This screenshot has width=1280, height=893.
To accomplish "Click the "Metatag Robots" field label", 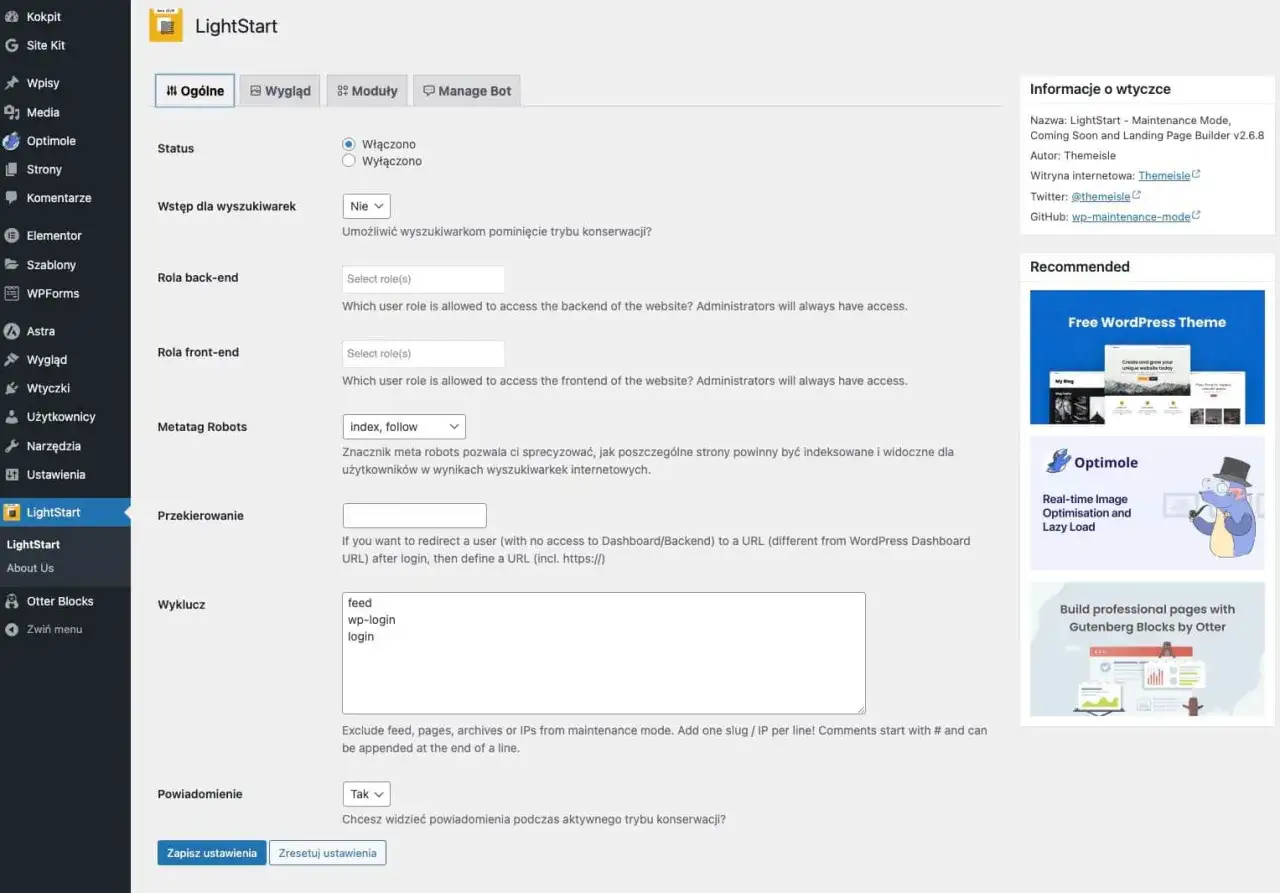I will 202,427.
